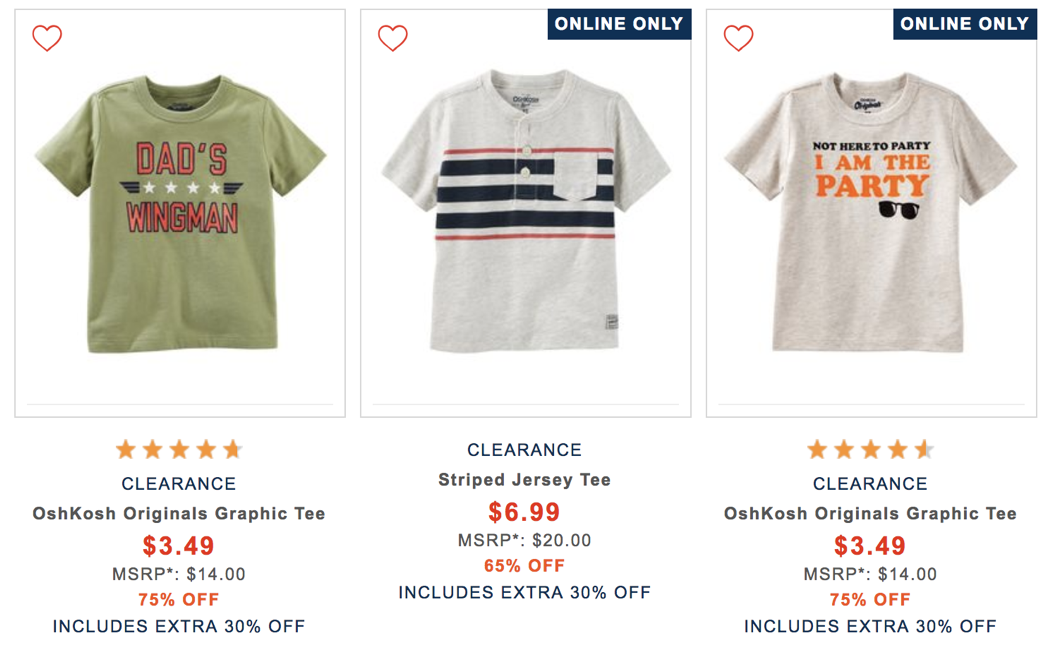
Task: Click Online Only badge on striped tee
Action: [x=619, y=24]
